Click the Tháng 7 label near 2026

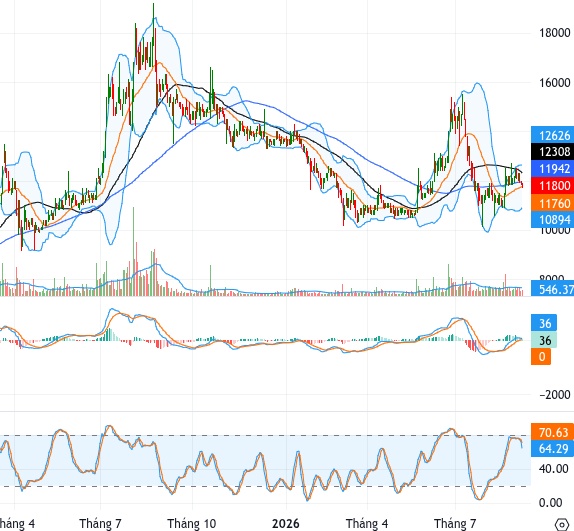tap(455, 523)
